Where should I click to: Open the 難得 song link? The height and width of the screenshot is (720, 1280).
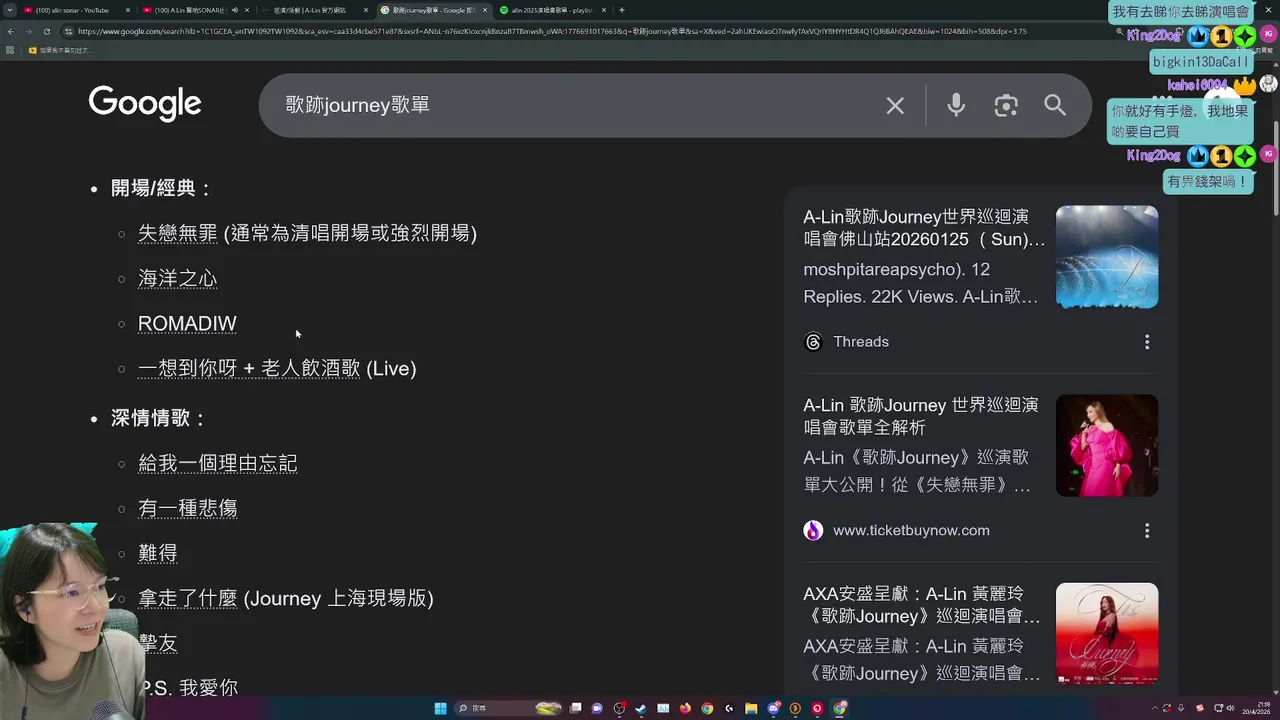click(x=157, y=553)
